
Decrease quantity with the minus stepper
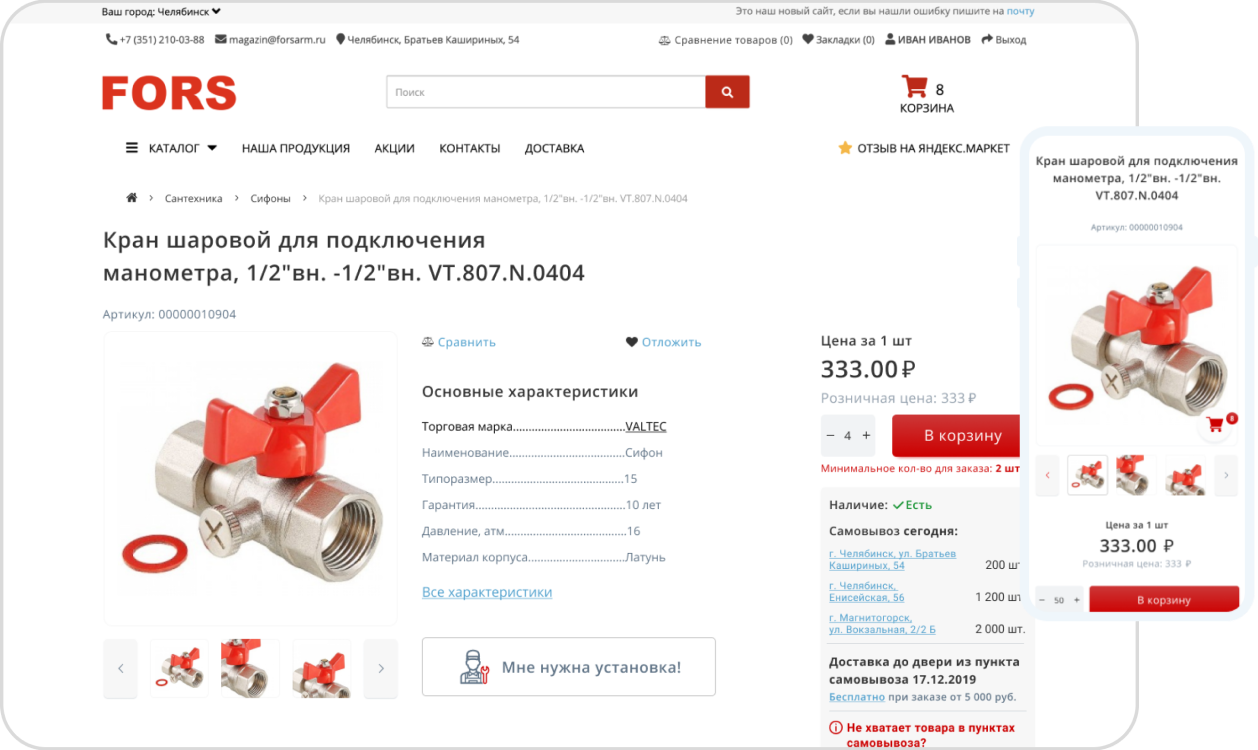coord(830,436)
